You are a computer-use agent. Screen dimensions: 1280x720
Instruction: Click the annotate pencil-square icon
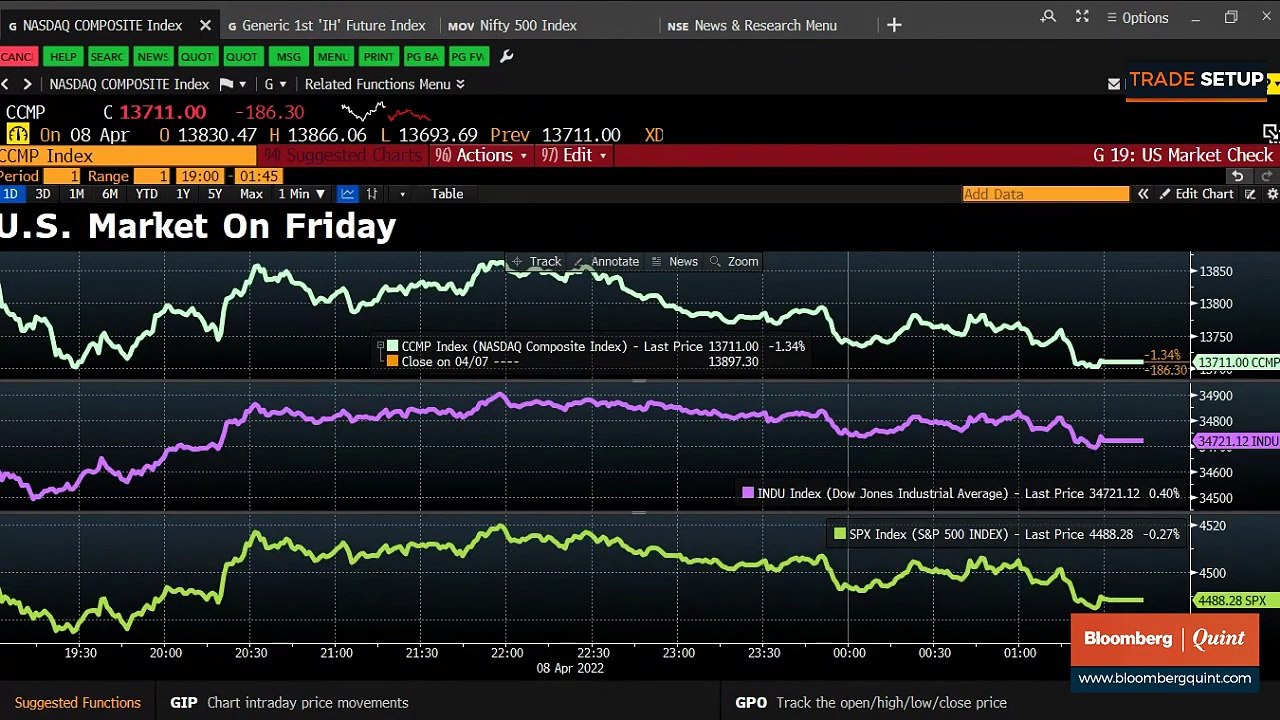point(1250,194)
